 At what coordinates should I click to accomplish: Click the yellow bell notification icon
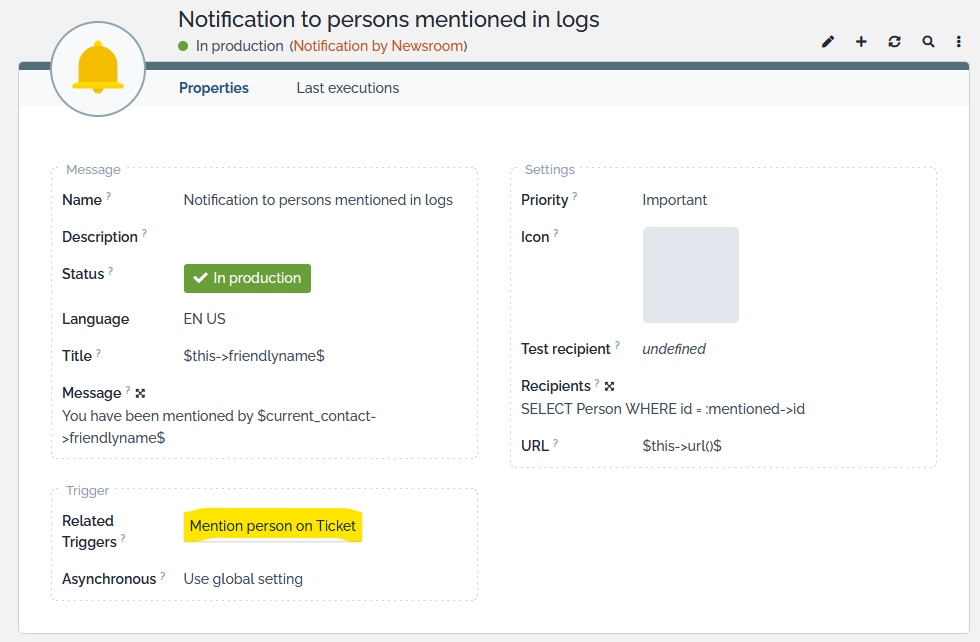tap(98, 69)
